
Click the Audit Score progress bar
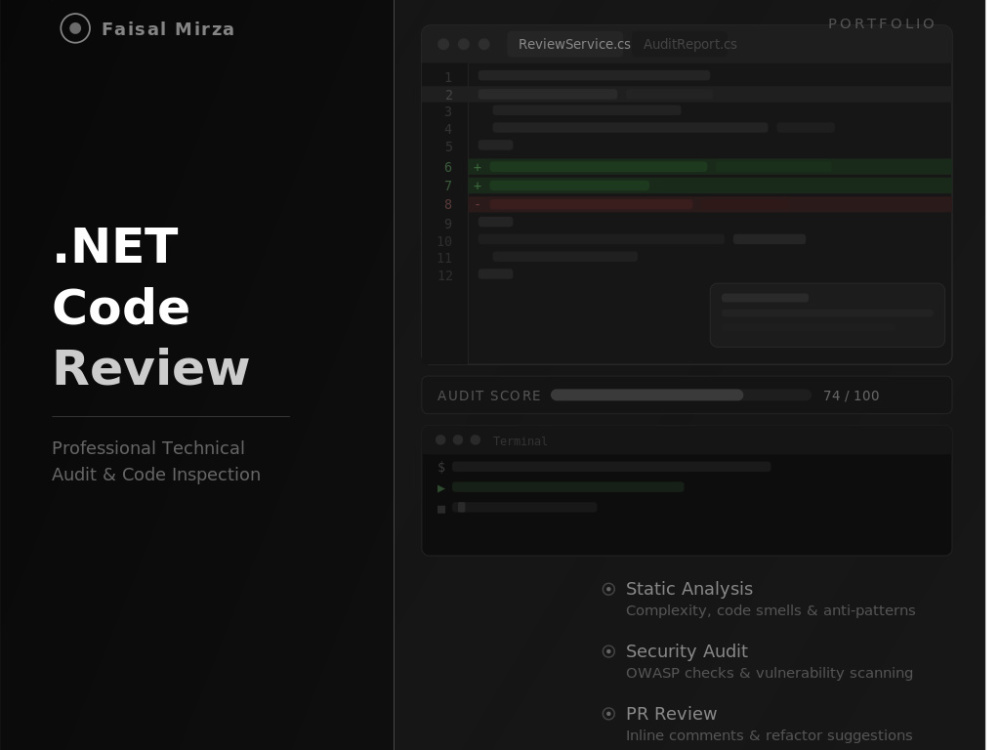pyautogui.click(x=680, y=395)
